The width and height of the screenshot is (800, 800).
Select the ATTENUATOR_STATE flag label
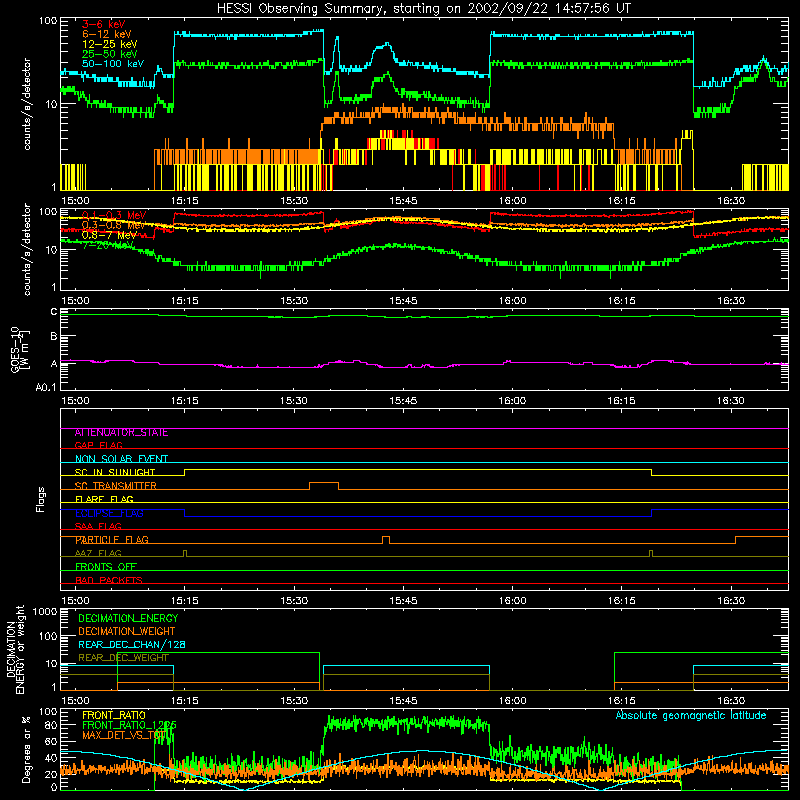click(121, 433)
